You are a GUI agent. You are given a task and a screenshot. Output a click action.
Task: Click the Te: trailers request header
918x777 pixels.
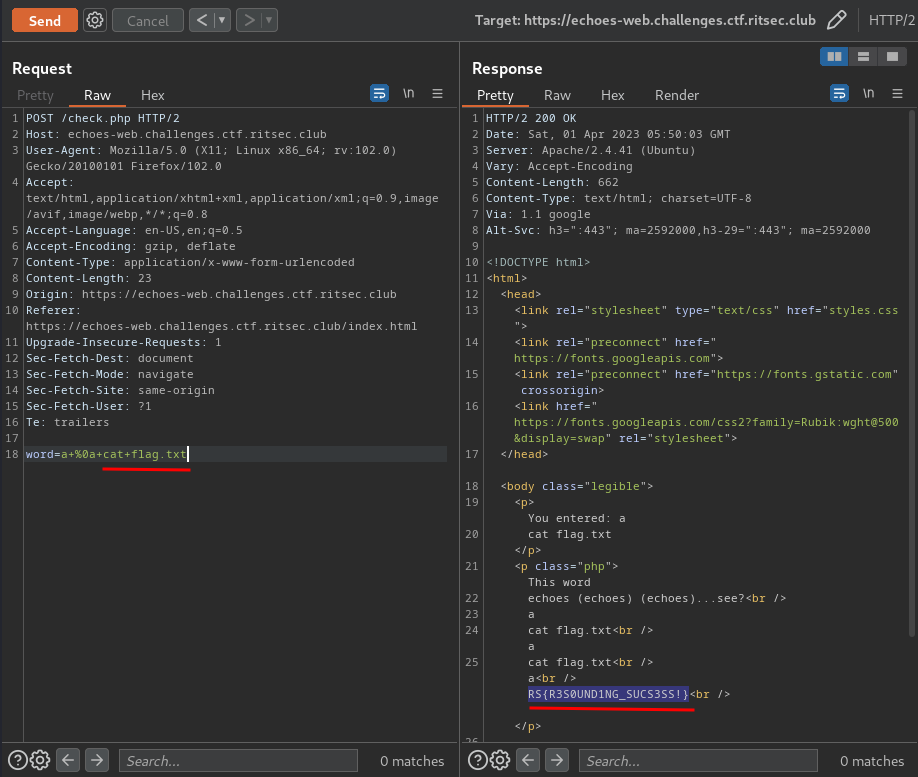click(x=67, y=422)
